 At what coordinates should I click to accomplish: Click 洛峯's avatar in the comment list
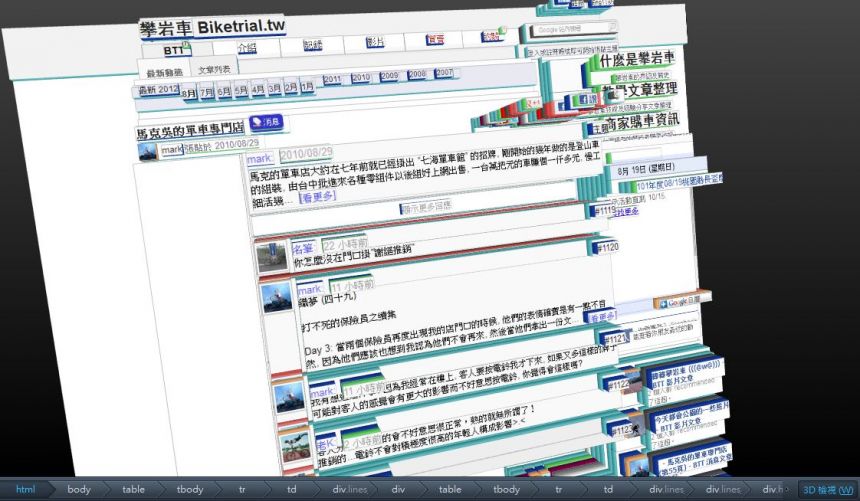tap(272, 257)
